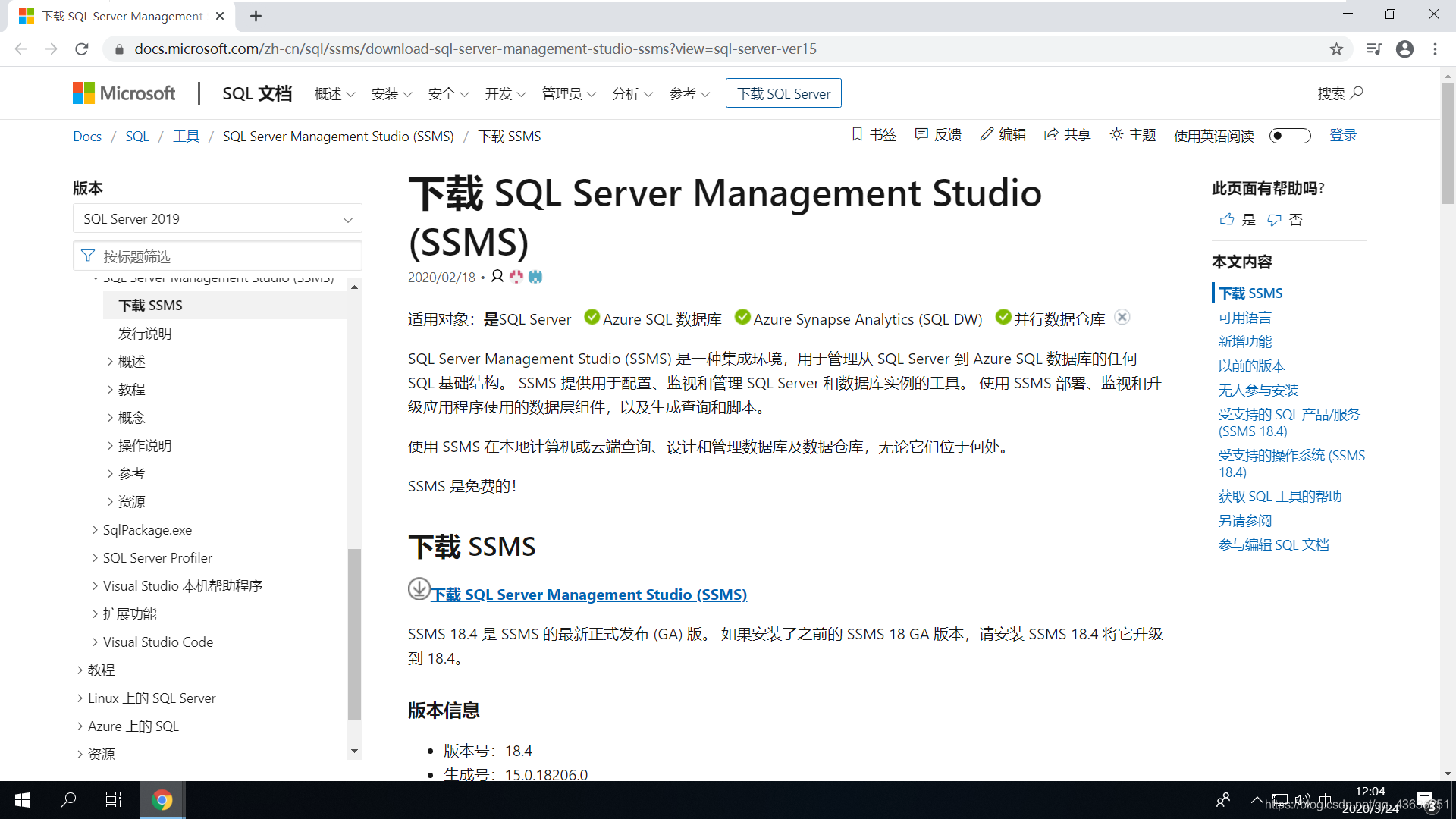Click the thumbs-up 是 icon
The height and width of the screenshot is (819, 1456).
coord(1227,219)
